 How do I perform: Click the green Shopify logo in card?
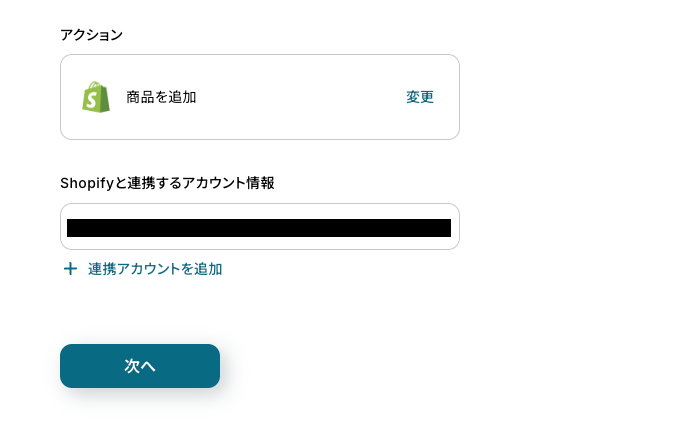click(x=96, y=97)
